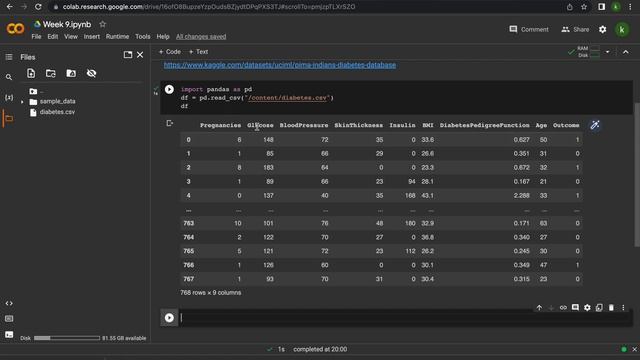The width and height of the screenshot is (640, 360).
Task: Open the table of contents sidebar icon
Action: pyautogui.click(x=9, y=57)
